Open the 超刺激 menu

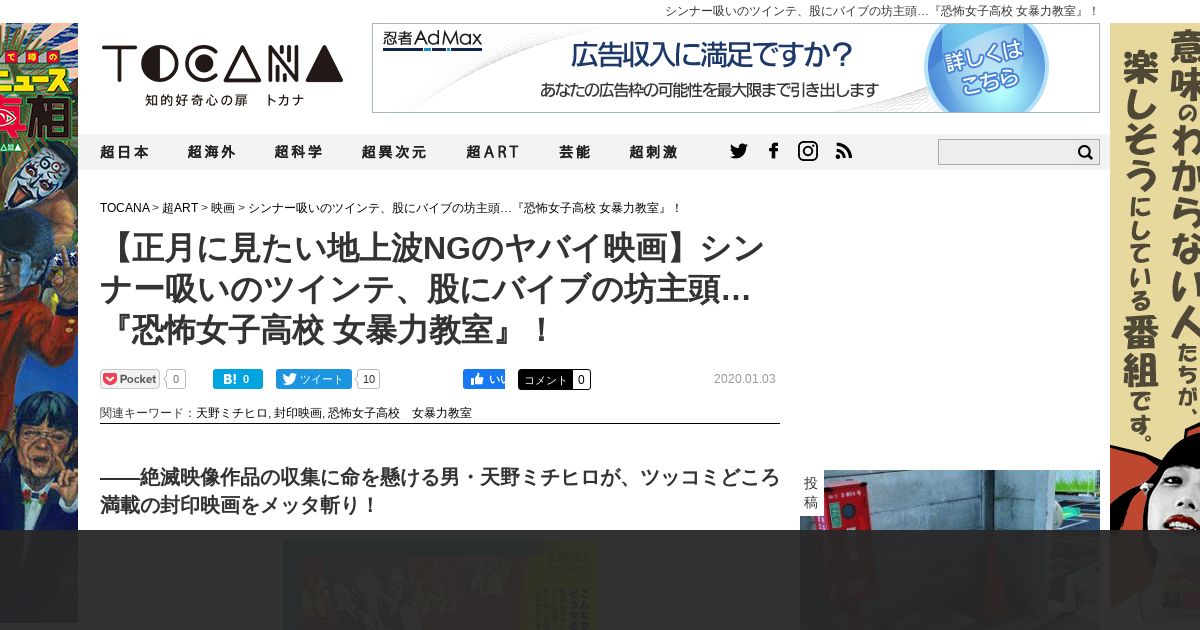click(654, 152)
